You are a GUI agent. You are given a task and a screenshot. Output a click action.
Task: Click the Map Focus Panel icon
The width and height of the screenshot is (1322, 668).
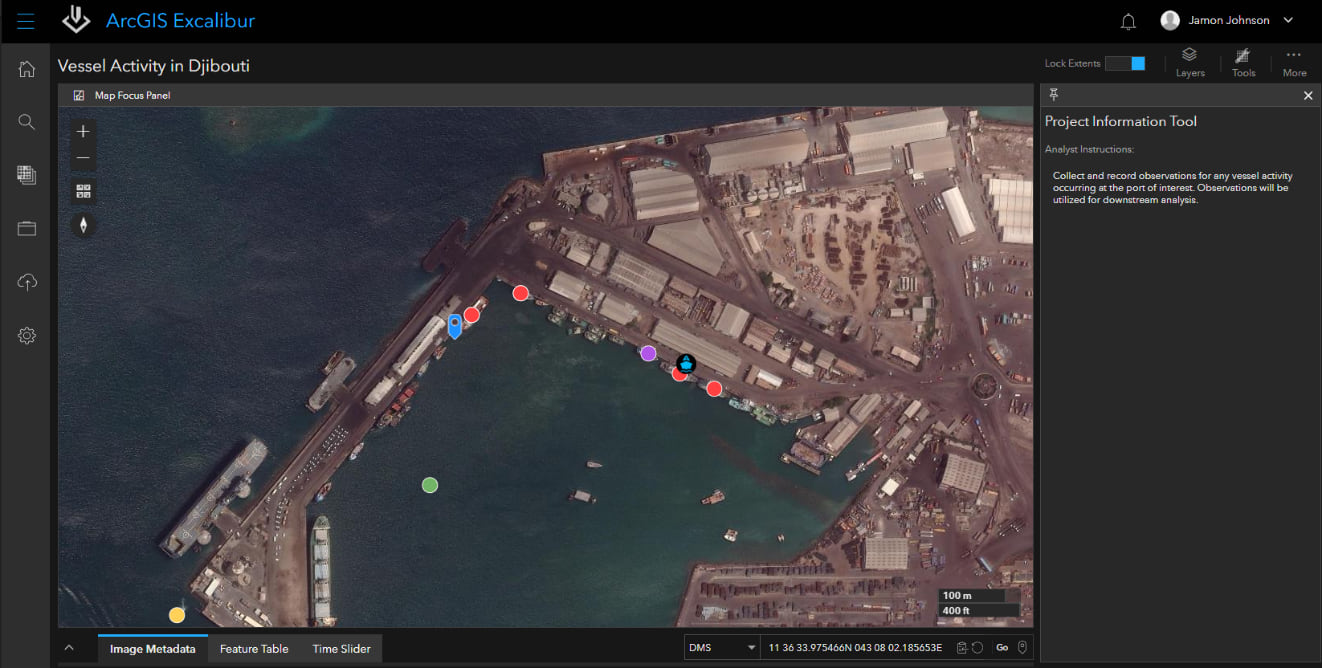coord(79,96)
